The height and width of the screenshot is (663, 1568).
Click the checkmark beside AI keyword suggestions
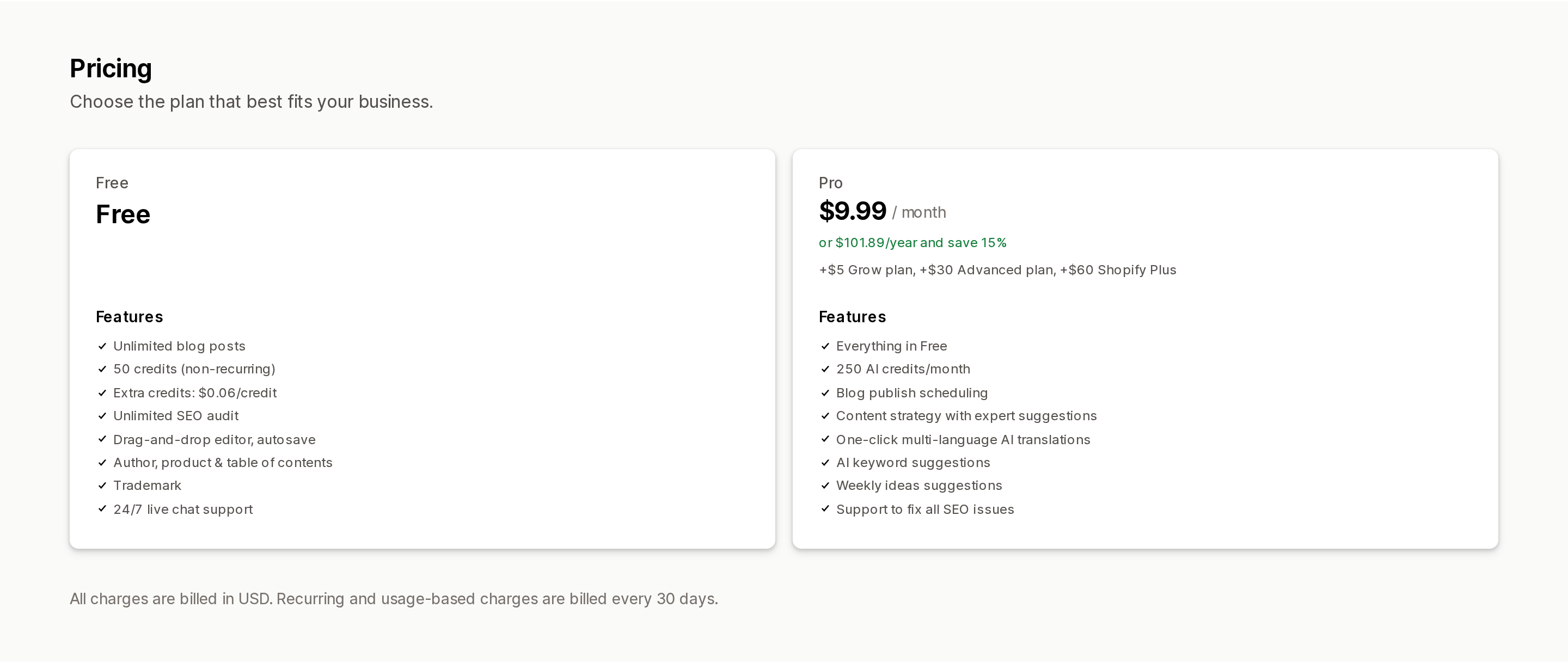[x=825, y=463]
